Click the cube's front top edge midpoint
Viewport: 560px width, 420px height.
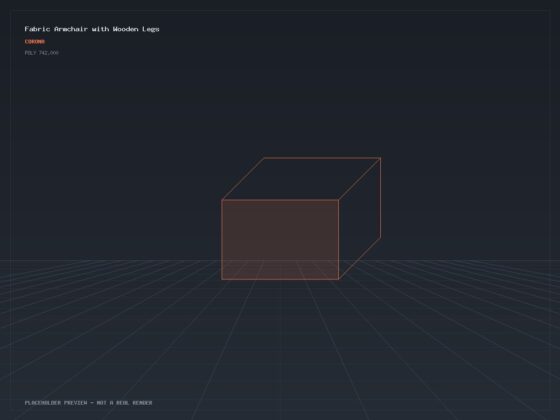(x=280, y=200)
